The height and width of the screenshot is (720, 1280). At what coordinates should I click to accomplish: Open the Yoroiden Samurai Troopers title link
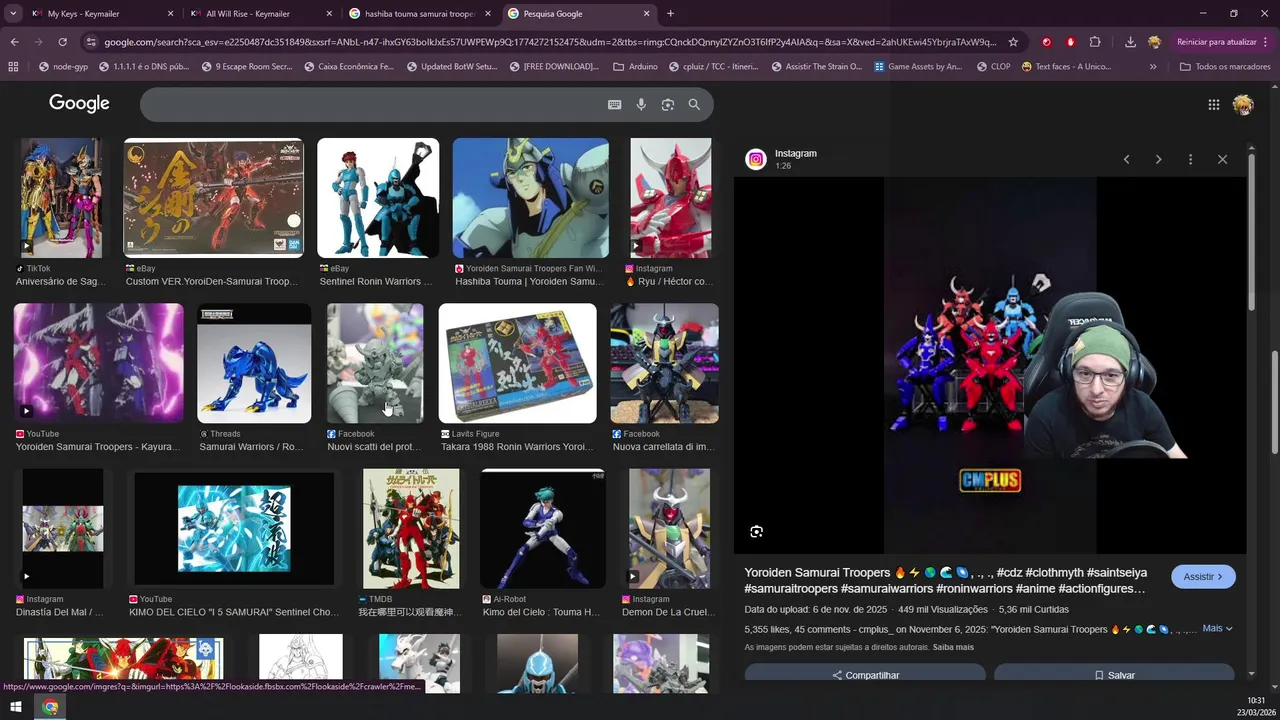[x=945, y=581]
